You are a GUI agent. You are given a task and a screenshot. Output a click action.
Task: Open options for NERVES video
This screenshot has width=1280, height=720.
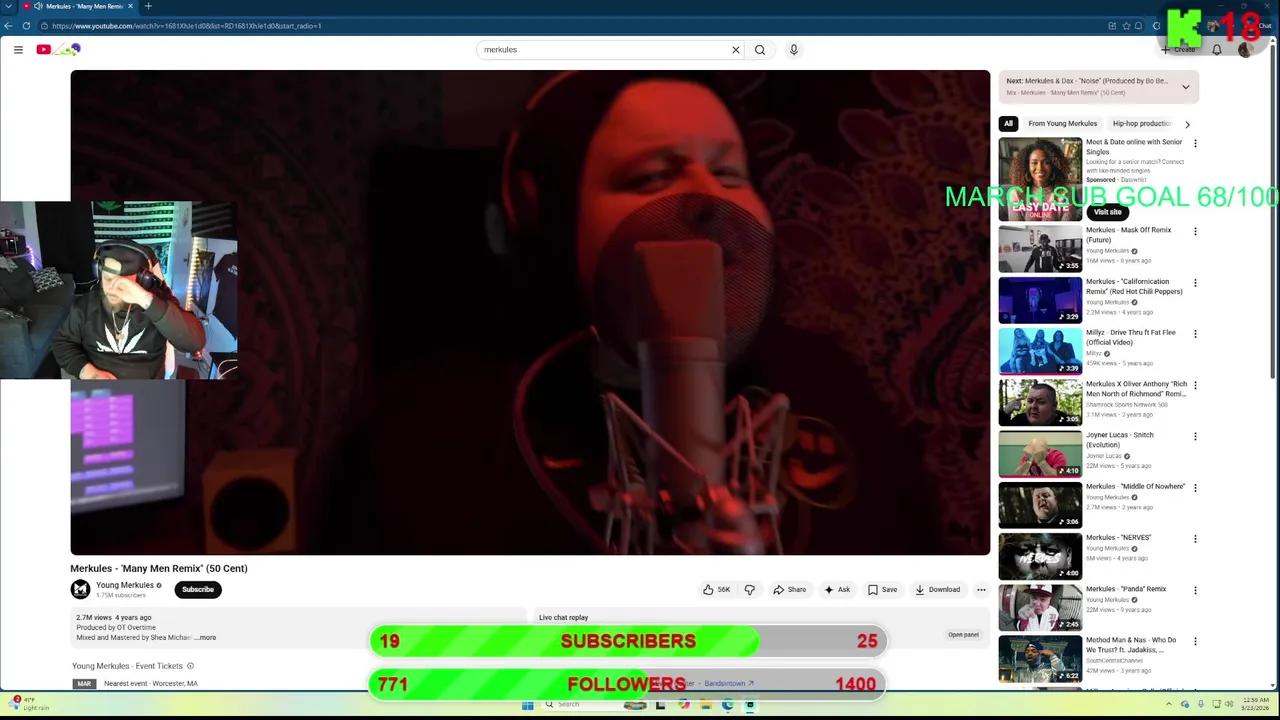tap(1195, 539)
